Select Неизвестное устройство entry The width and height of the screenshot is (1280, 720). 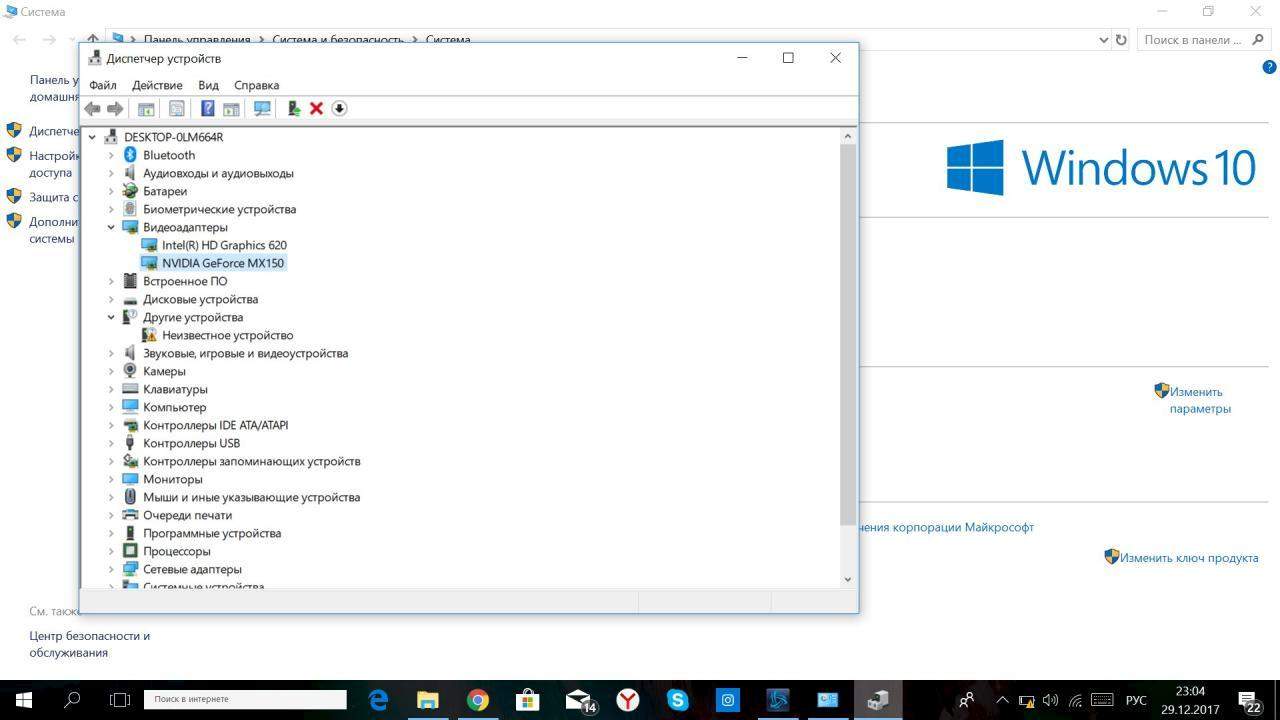tap(228, 335)
